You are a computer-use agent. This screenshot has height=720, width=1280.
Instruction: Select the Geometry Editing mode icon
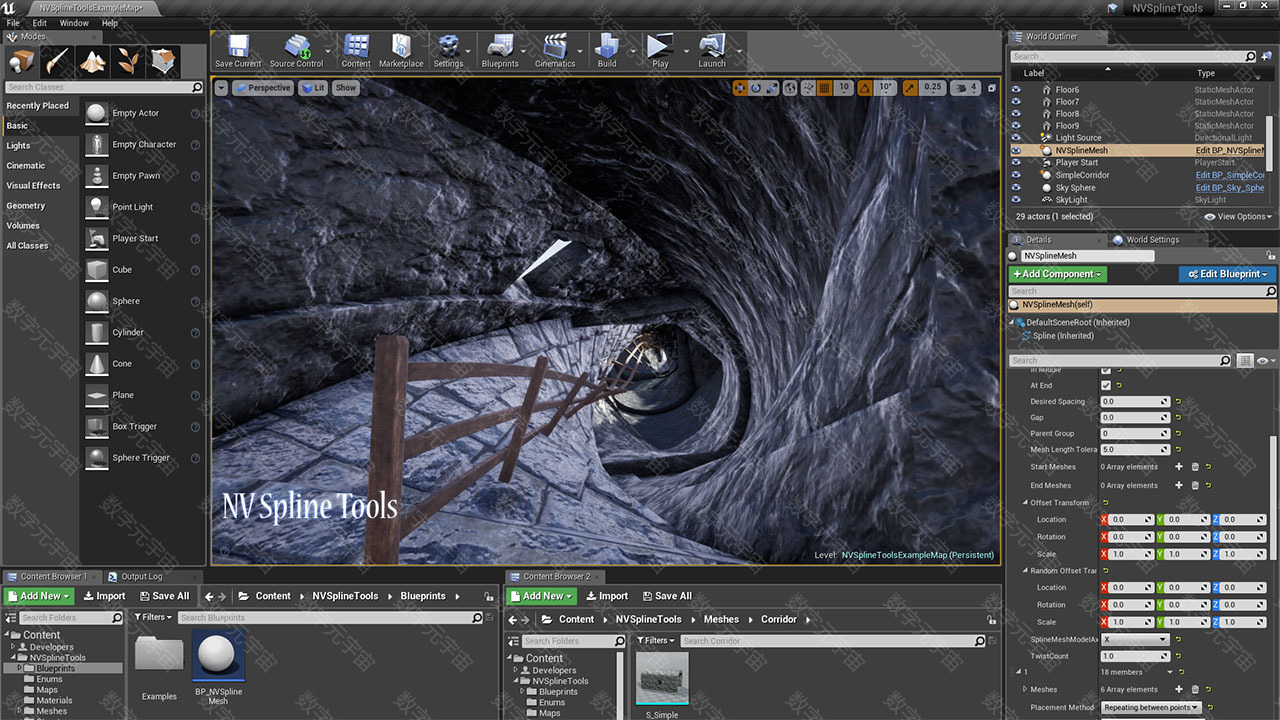pos(163,62)
